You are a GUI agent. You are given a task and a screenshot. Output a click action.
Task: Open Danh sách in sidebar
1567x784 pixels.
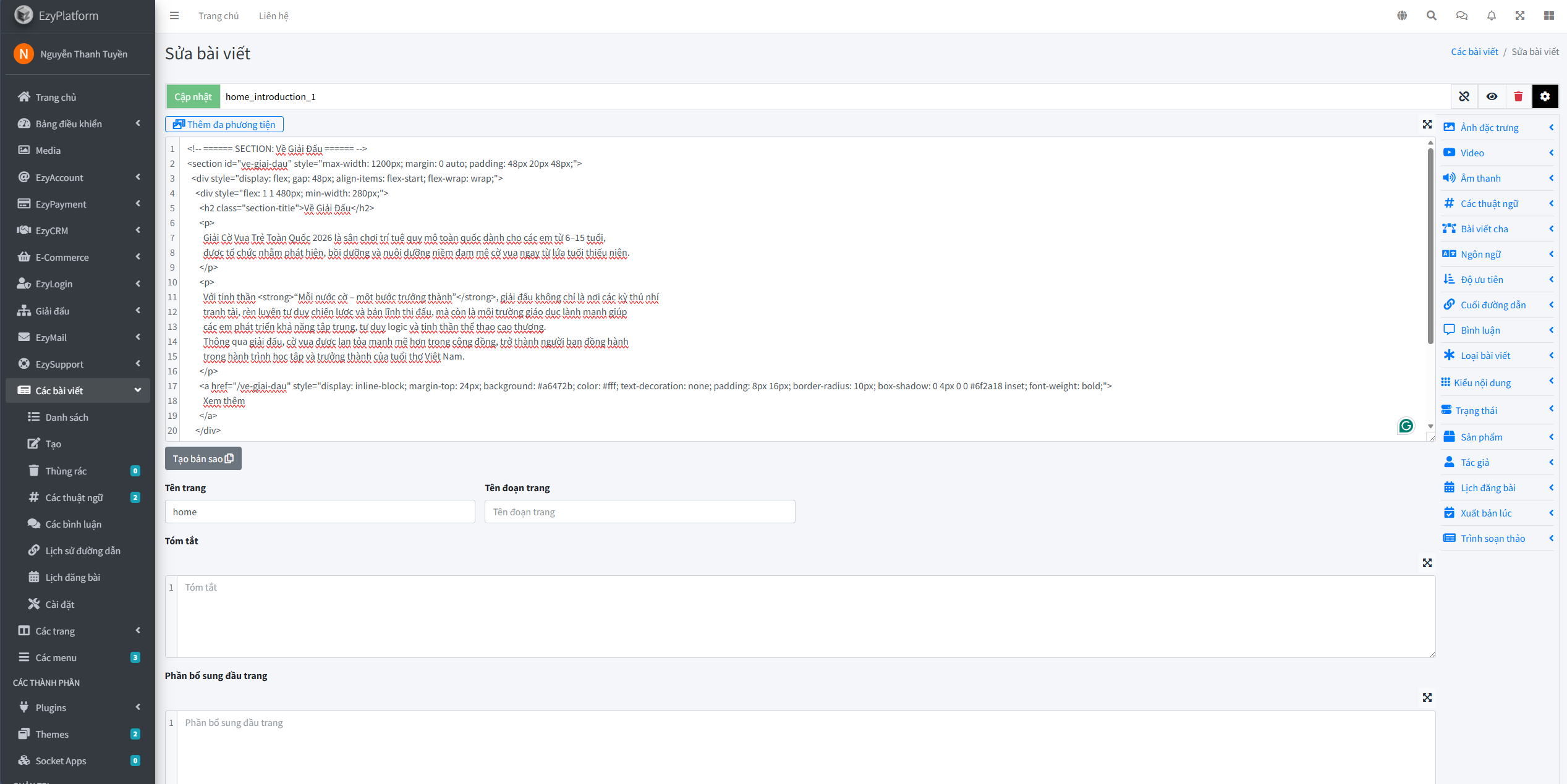pos(67,418)
